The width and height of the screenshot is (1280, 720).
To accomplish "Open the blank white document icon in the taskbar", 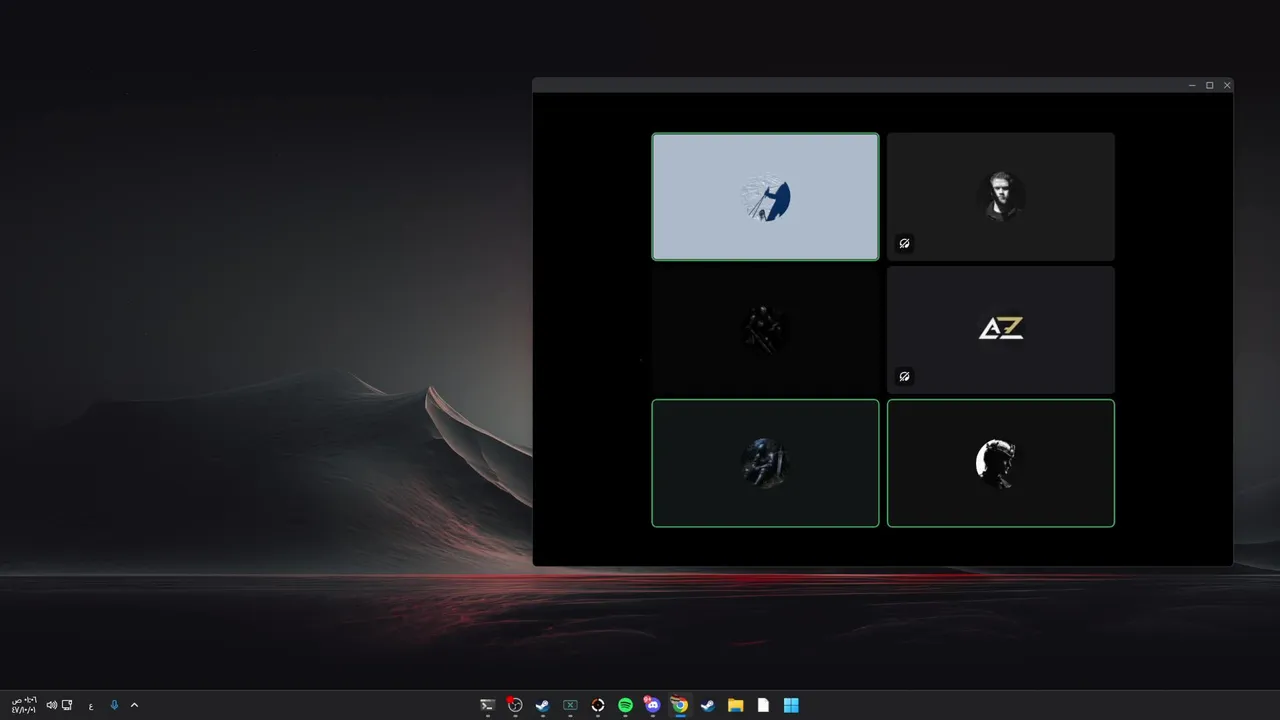I will click(763, 705).
